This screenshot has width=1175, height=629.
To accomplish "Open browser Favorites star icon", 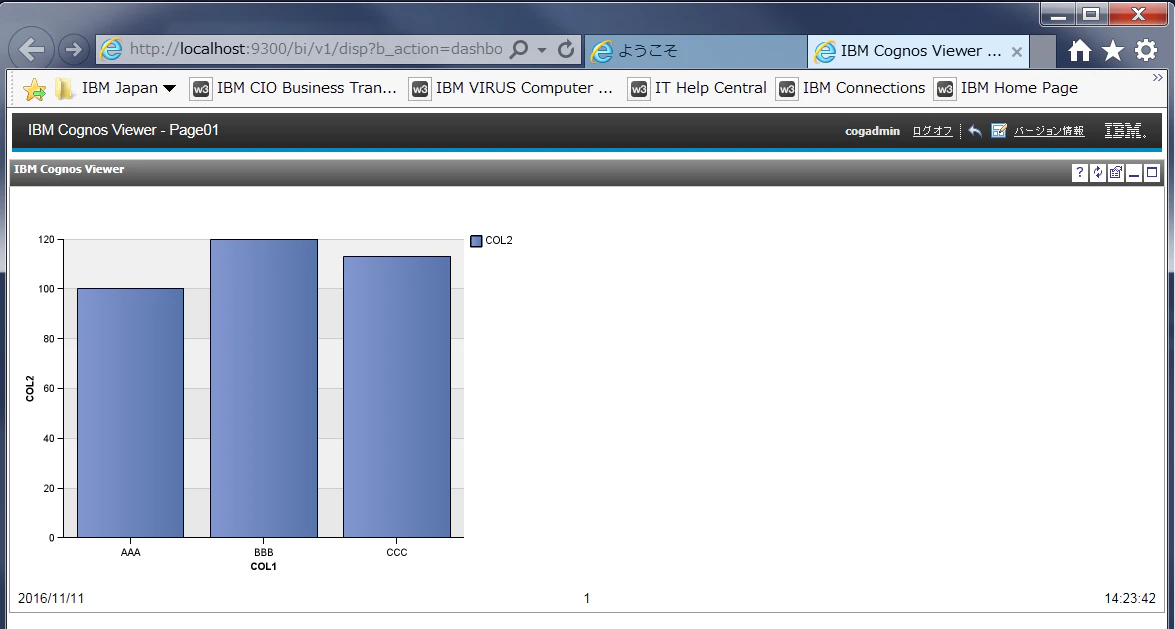I will (1114, 50).
